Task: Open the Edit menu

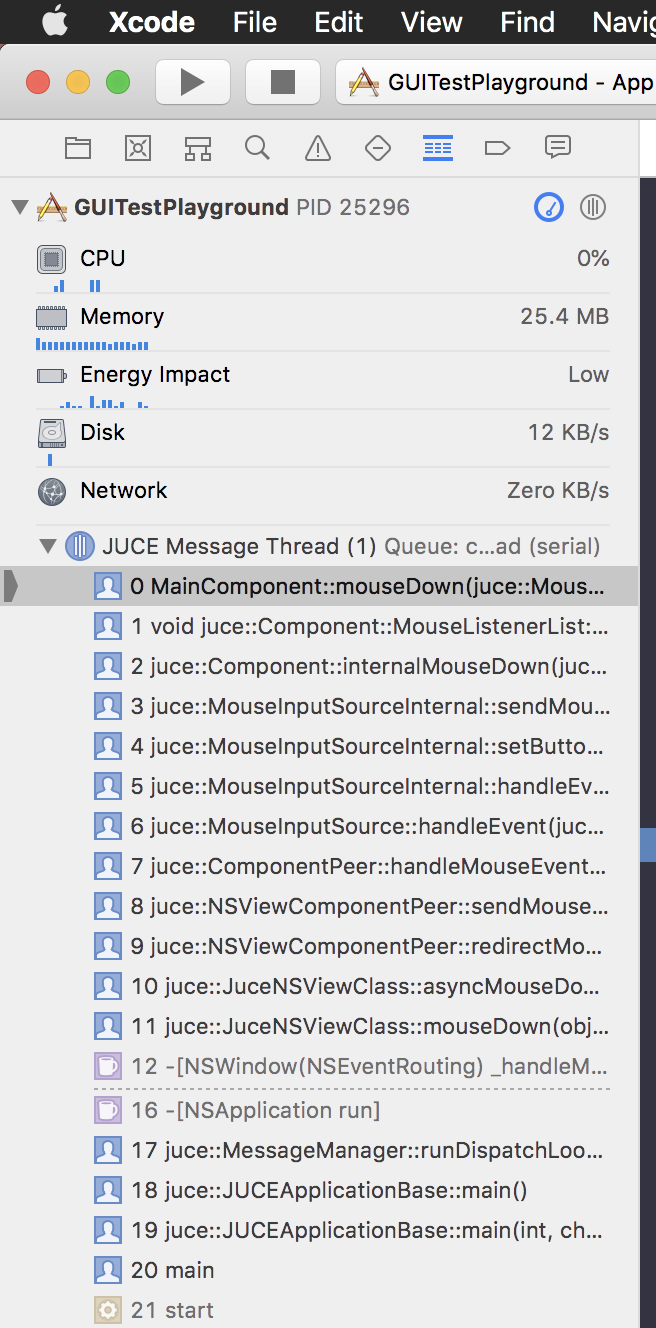Action: tap(339, 22)
